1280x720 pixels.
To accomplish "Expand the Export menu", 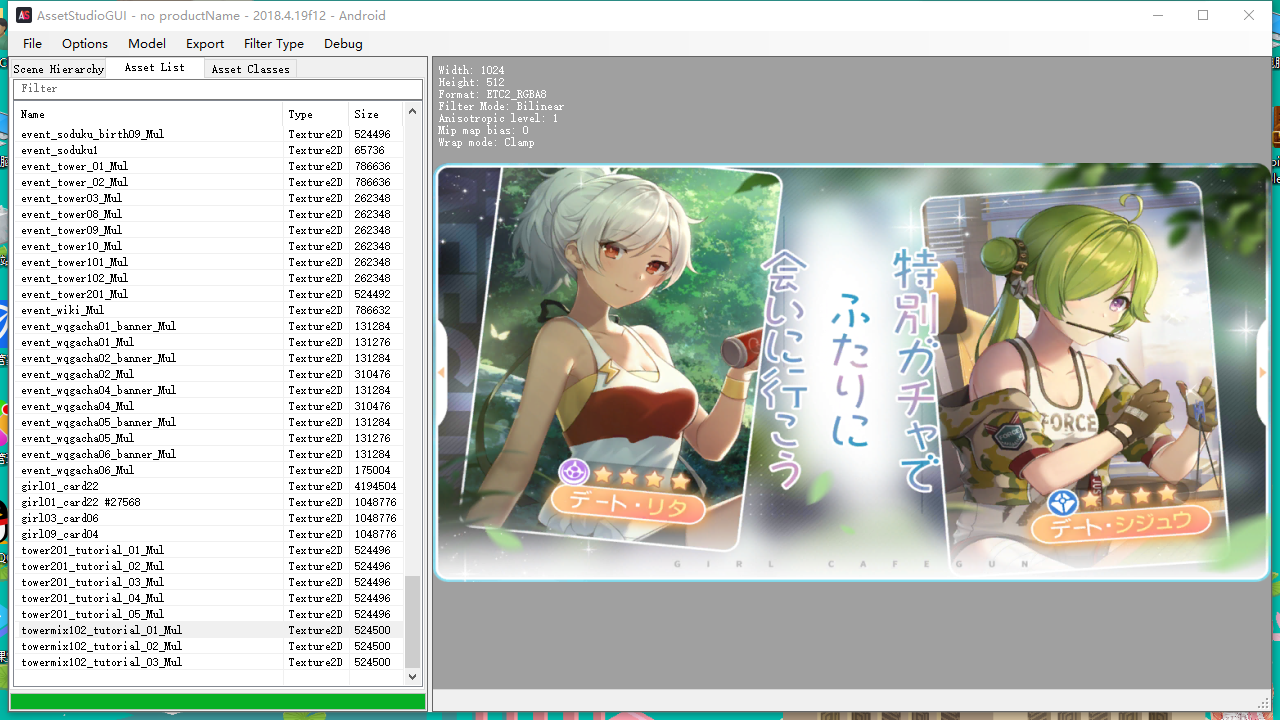I will (205, 44).
